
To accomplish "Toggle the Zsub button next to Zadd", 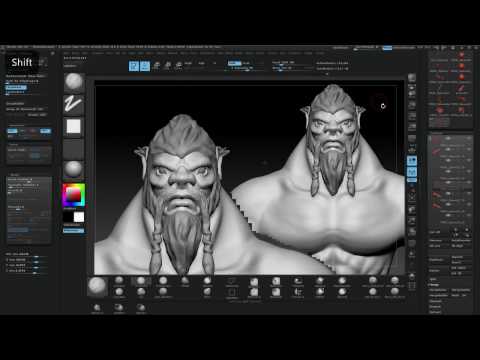I will (x=246, y=63).
